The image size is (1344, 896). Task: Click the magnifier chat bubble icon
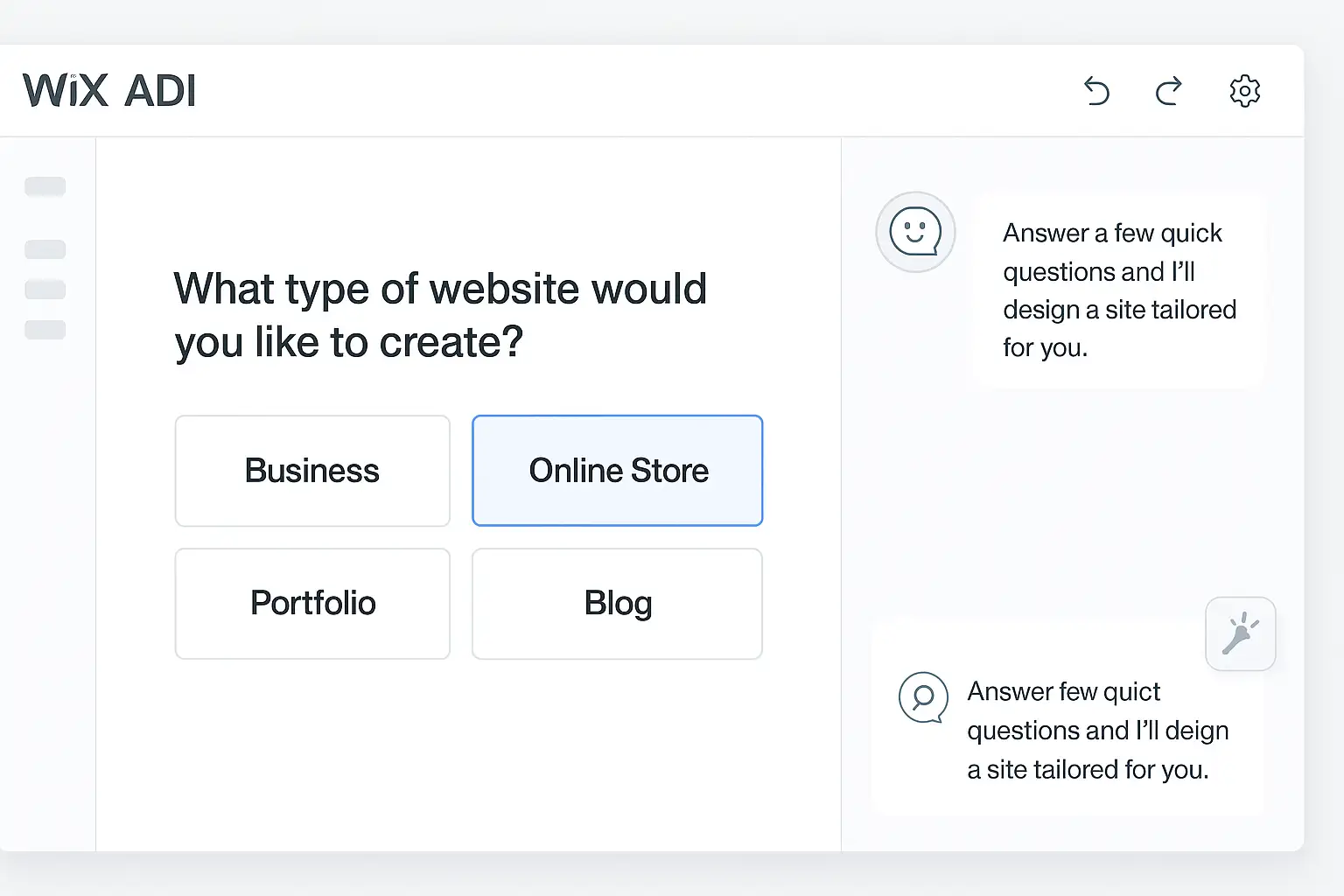[923, 697]
